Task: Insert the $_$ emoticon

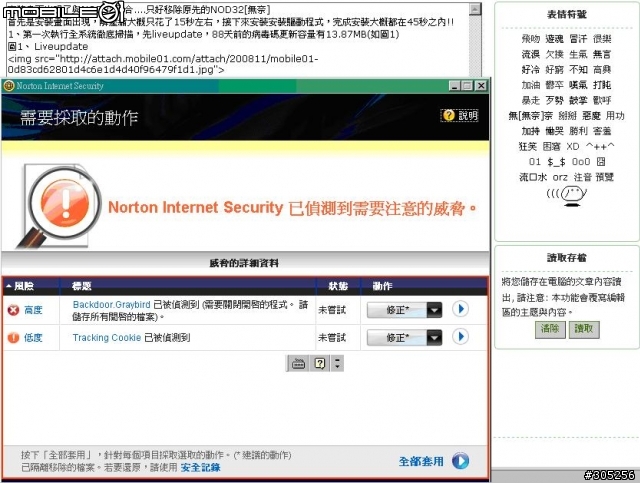Action: tap(556, 162)
